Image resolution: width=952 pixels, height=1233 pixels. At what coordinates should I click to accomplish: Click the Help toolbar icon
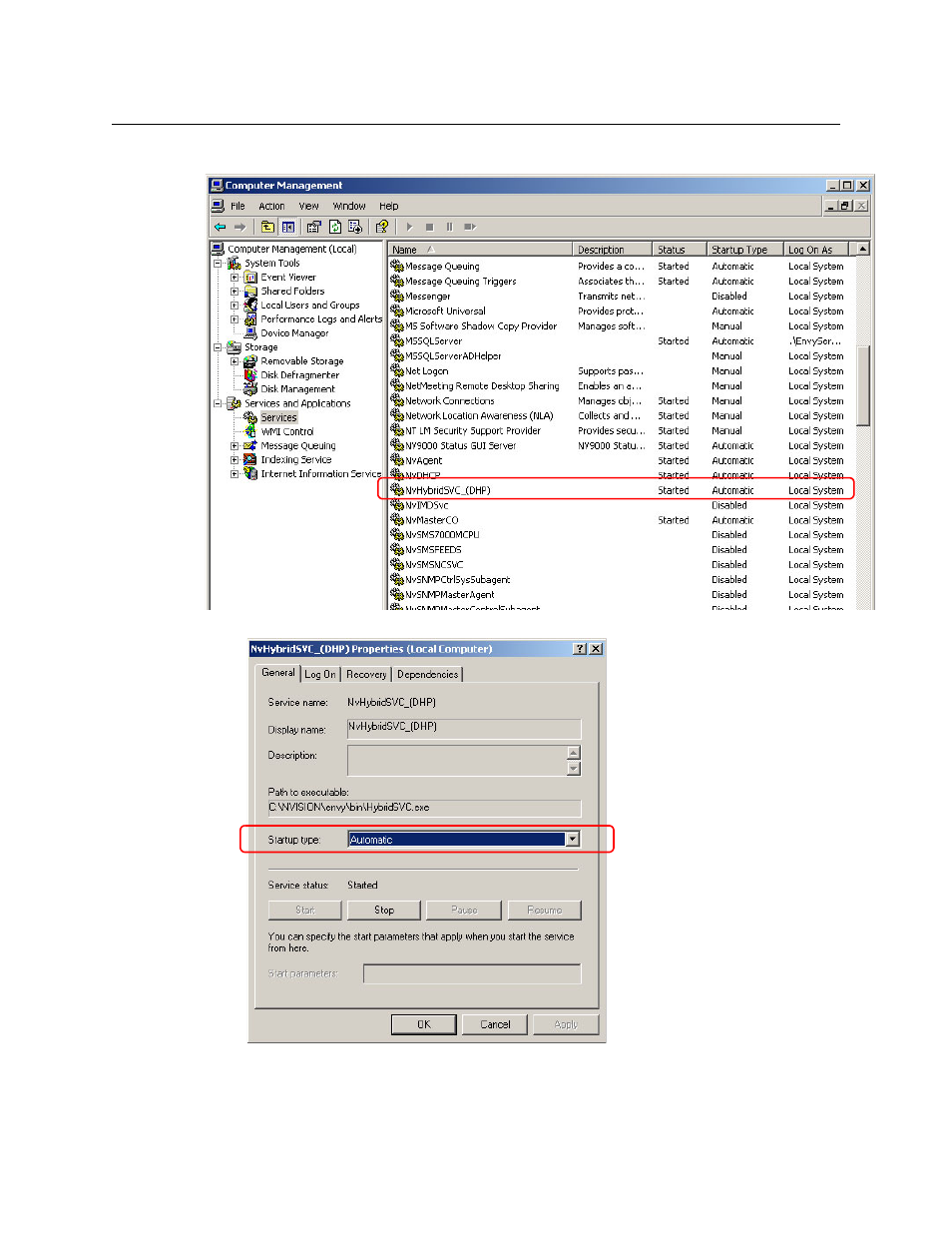[381, 227]
